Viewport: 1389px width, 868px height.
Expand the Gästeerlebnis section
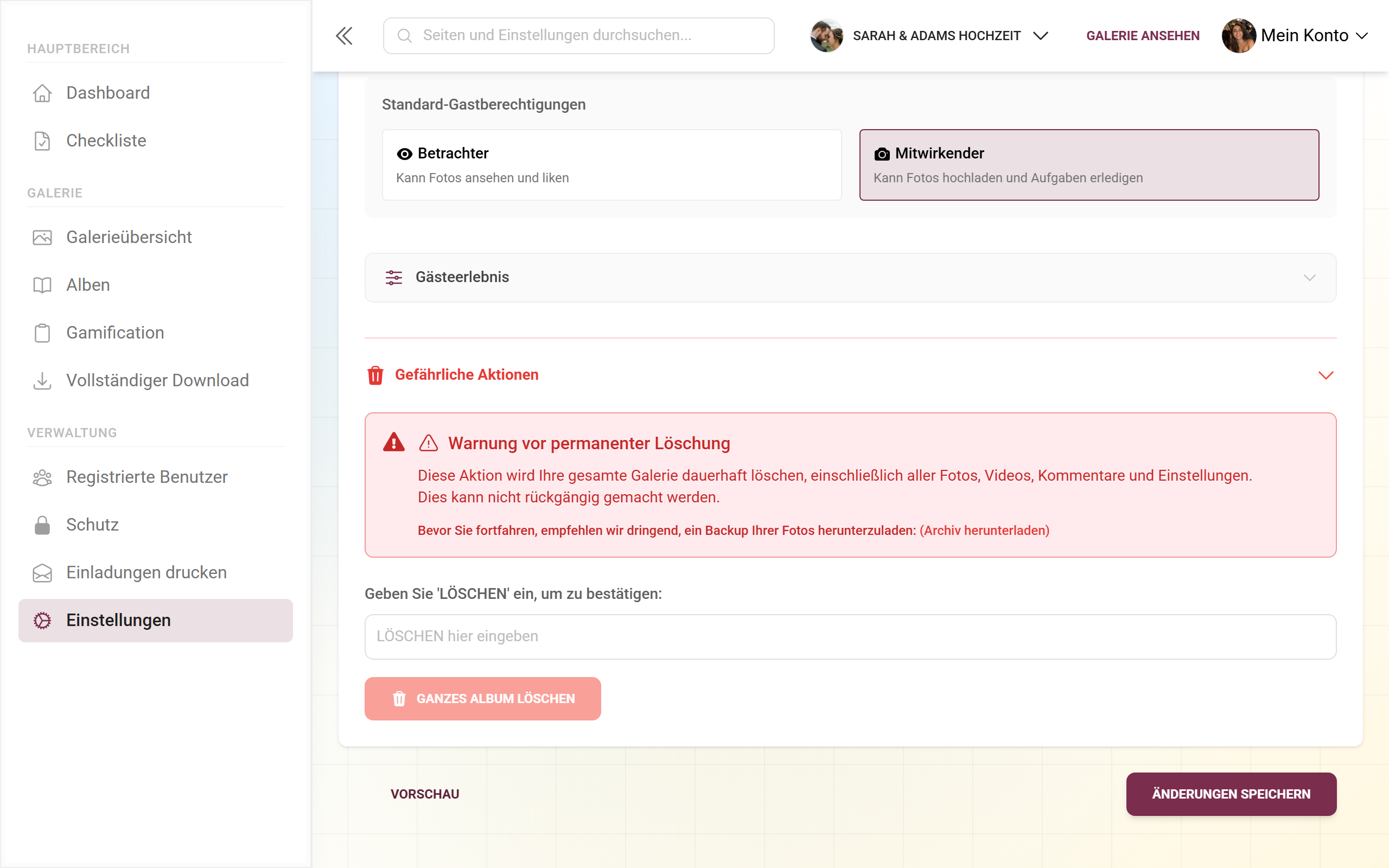(x=851, y=277)
